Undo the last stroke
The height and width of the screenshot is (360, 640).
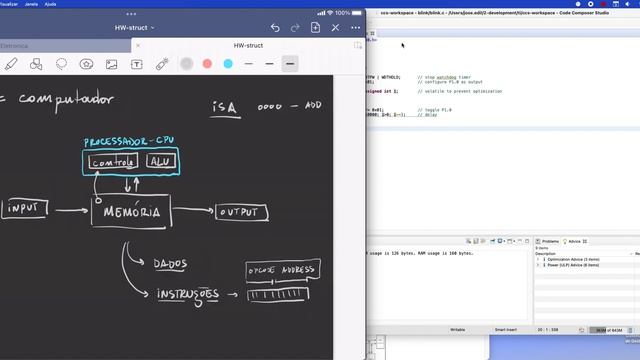275,27
